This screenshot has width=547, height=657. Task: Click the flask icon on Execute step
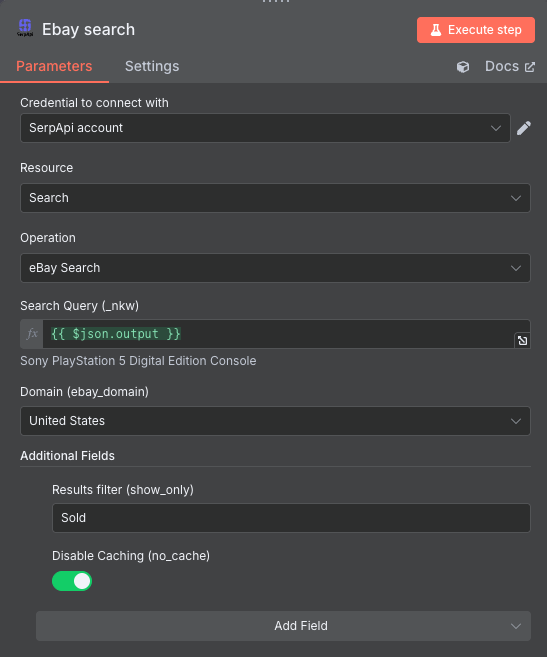point(436,30)
